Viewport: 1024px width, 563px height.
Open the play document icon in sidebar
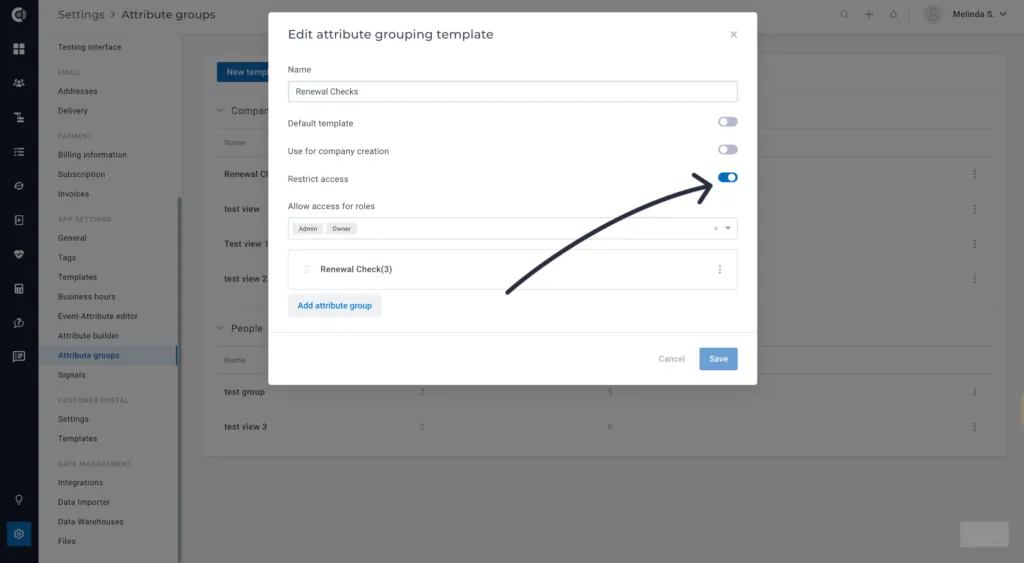click(19, 220)
